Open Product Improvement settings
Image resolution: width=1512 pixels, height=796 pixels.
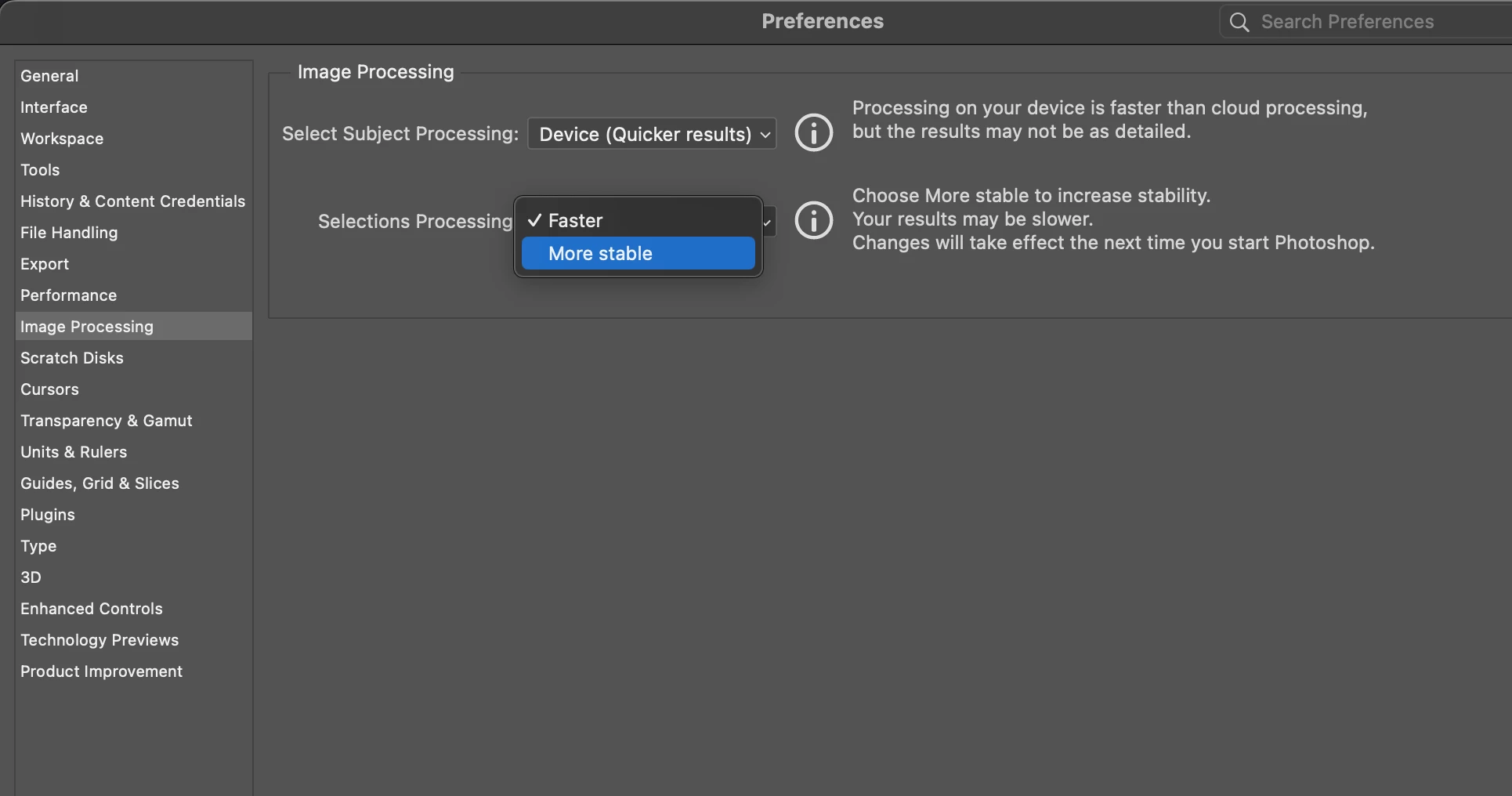click(101, 671)
